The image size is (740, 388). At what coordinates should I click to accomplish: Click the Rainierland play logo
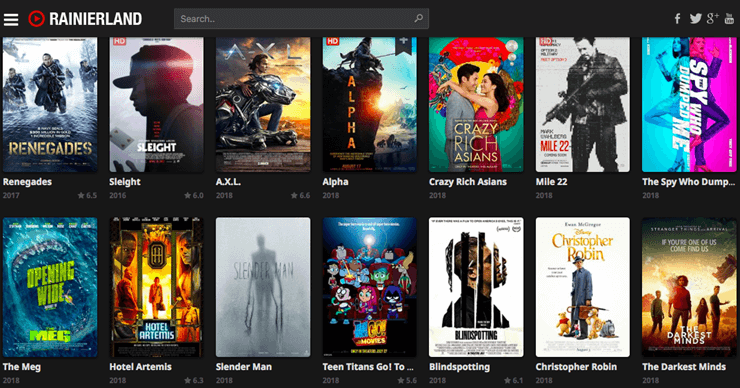pos(36,19)
